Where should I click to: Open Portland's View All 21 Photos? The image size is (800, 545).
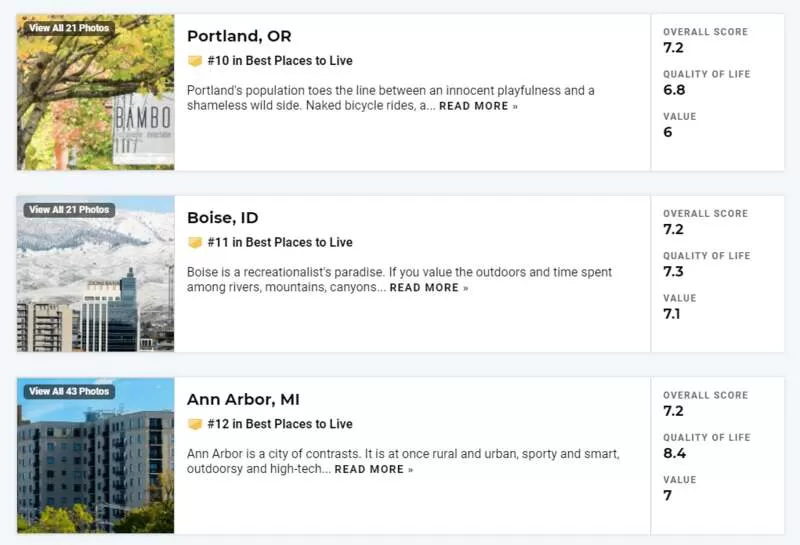point(69,28)
